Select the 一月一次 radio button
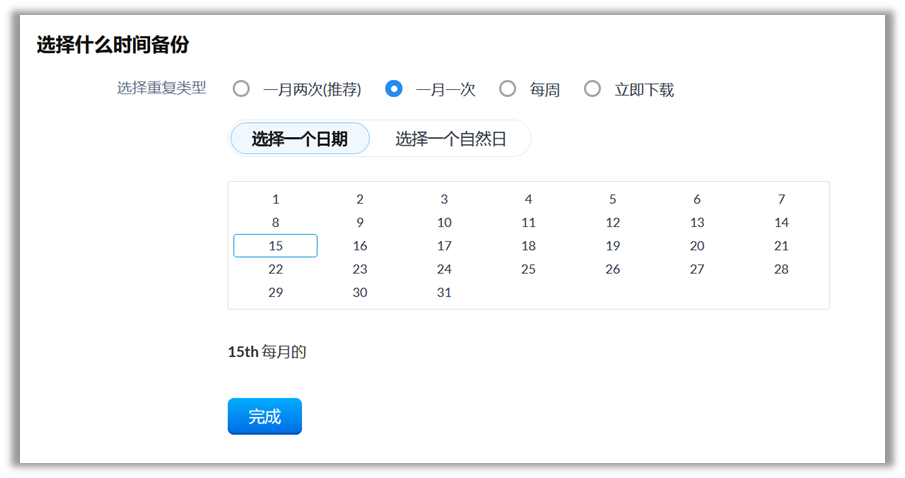 (x=394, y=89)
